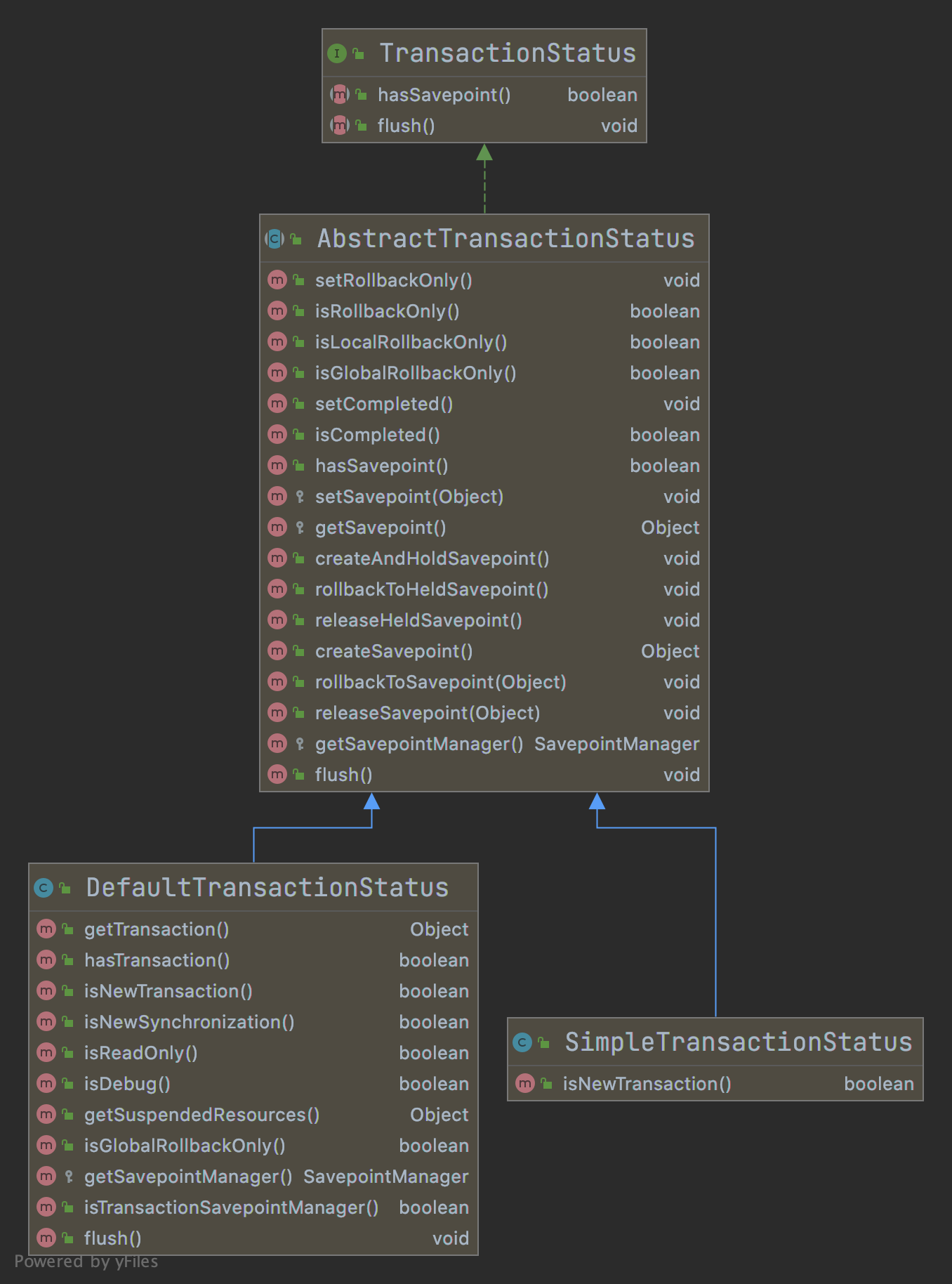Click the void return type of TransactionStatus flush()
952x1284 pixels.
(x=619, y=126)
